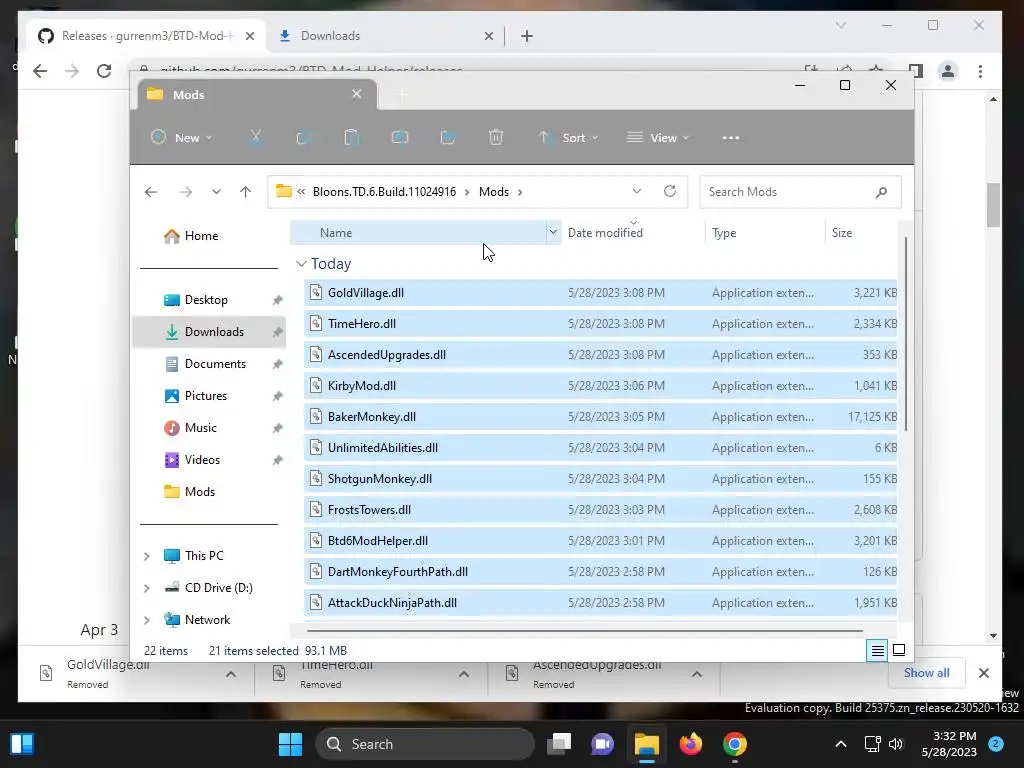The image size is (1024, 768).
Task: Open Firefox from the taskbar
Action: pyautogui.click(x=690, y=744)
